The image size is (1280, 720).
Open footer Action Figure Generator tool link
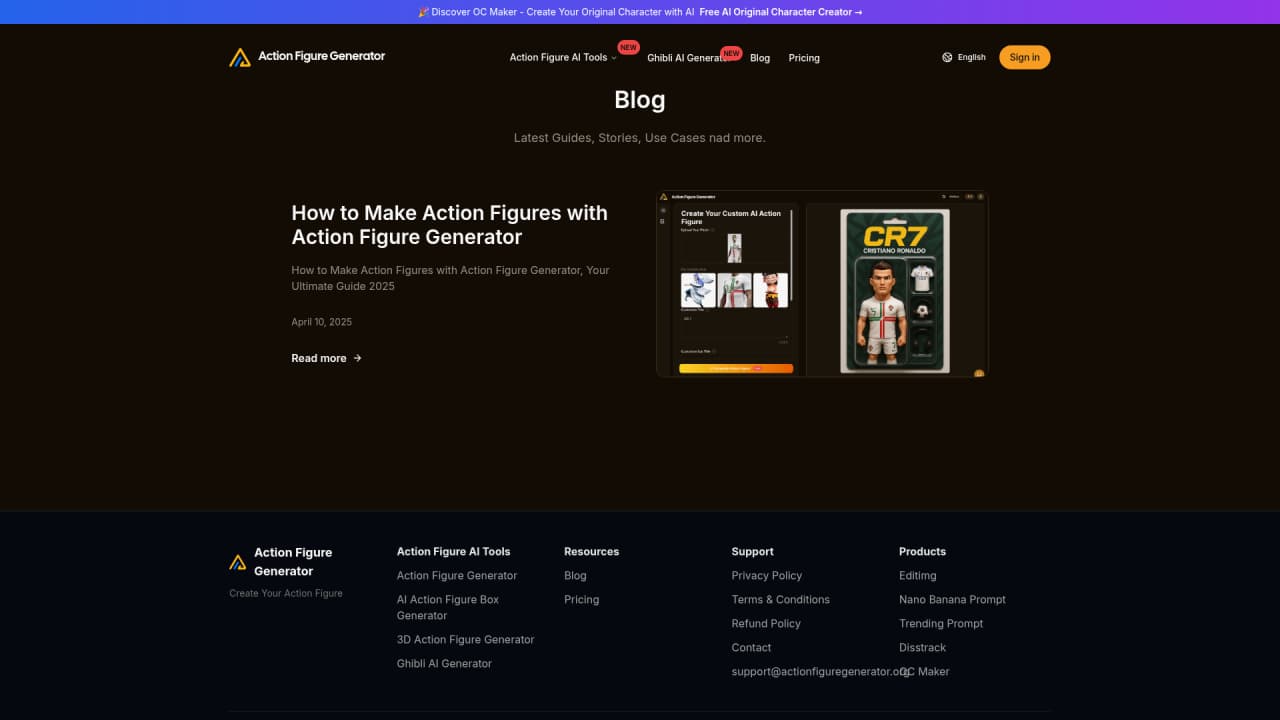(x=457, y=576)
